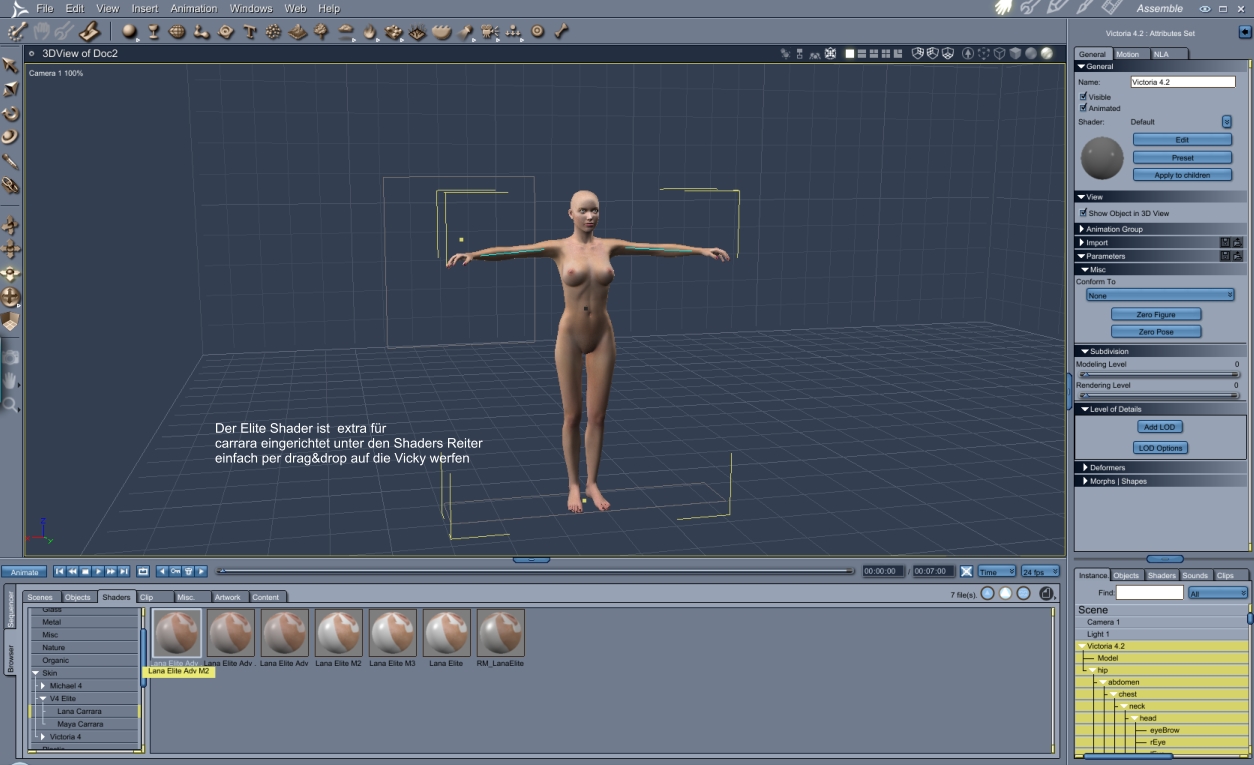Pick the Rotate tool in left toolbar
1254x765 pixels.
[x=11, y=113]
